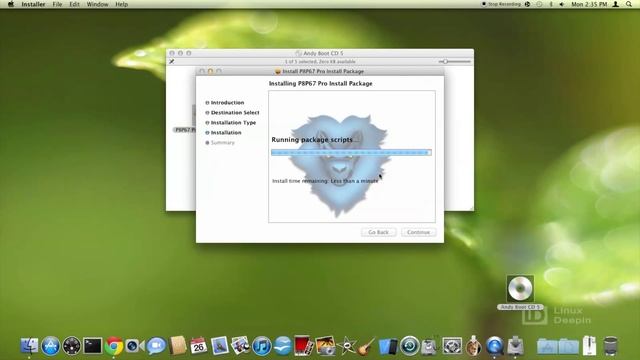The width and height of the screenshot is (640, 360).
Task: Launch iChat speech-bubble icon in dock
Action: [156, 346]
